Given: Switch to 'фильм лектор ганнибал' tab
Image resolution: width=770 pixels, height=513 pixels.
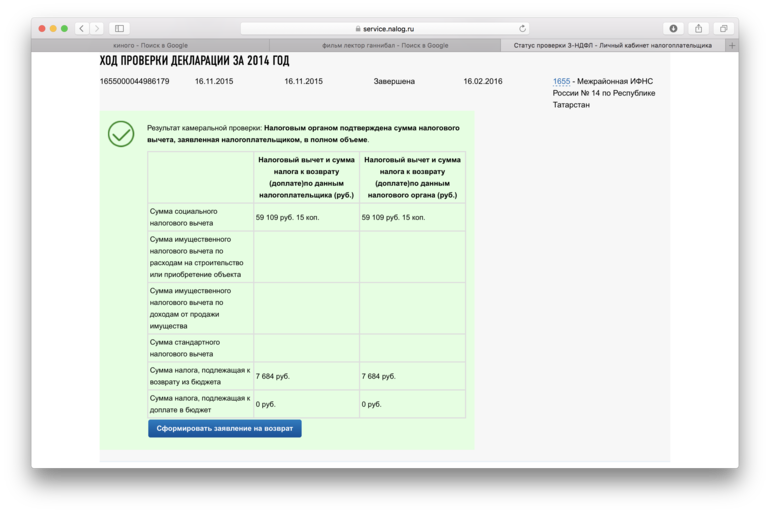Looking at the screenshot, I should coord(385,45).
